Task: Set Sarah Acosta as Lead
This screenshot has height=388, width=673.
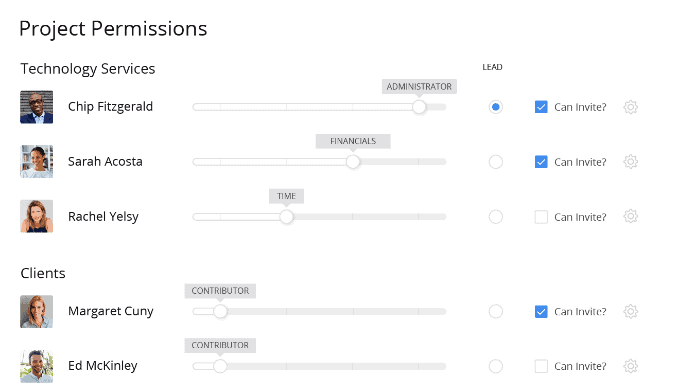Action: [x=496, y=162]
